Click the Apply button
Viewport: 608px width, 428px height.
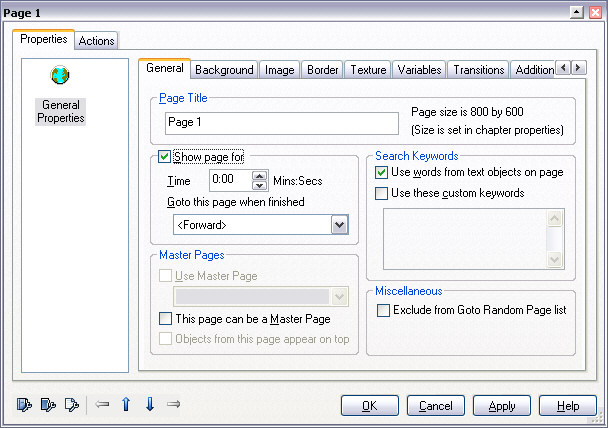point(502,406)
